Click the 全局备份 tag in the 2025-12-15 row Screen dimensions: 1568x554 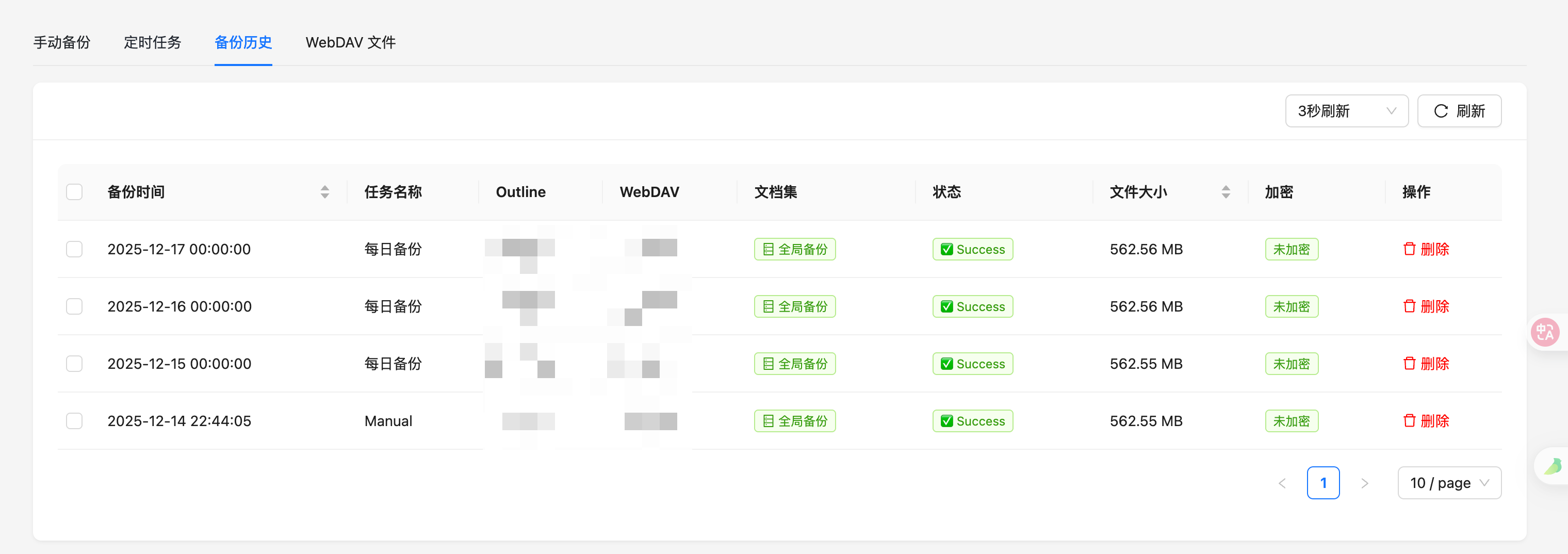tap(795, 364)
